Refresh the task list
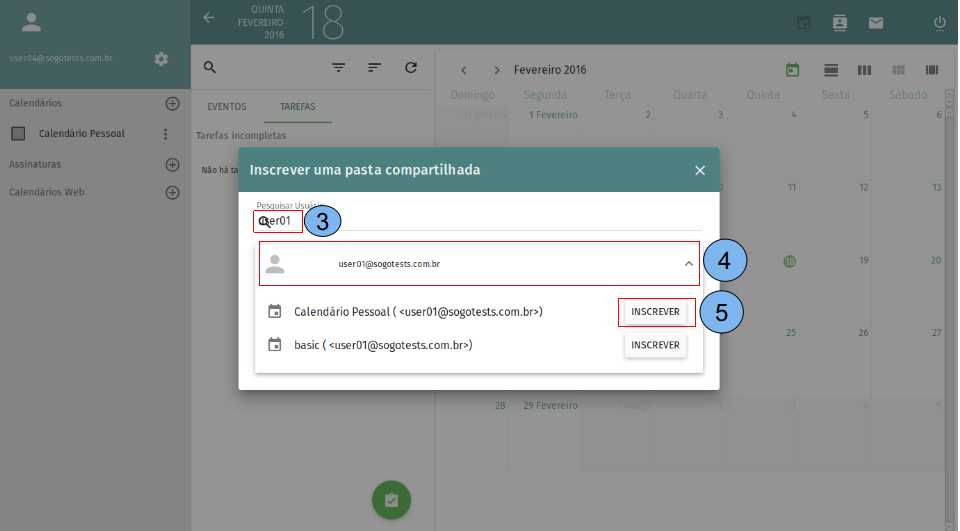Viewport: 960px width, 531px height. point(411,68)
